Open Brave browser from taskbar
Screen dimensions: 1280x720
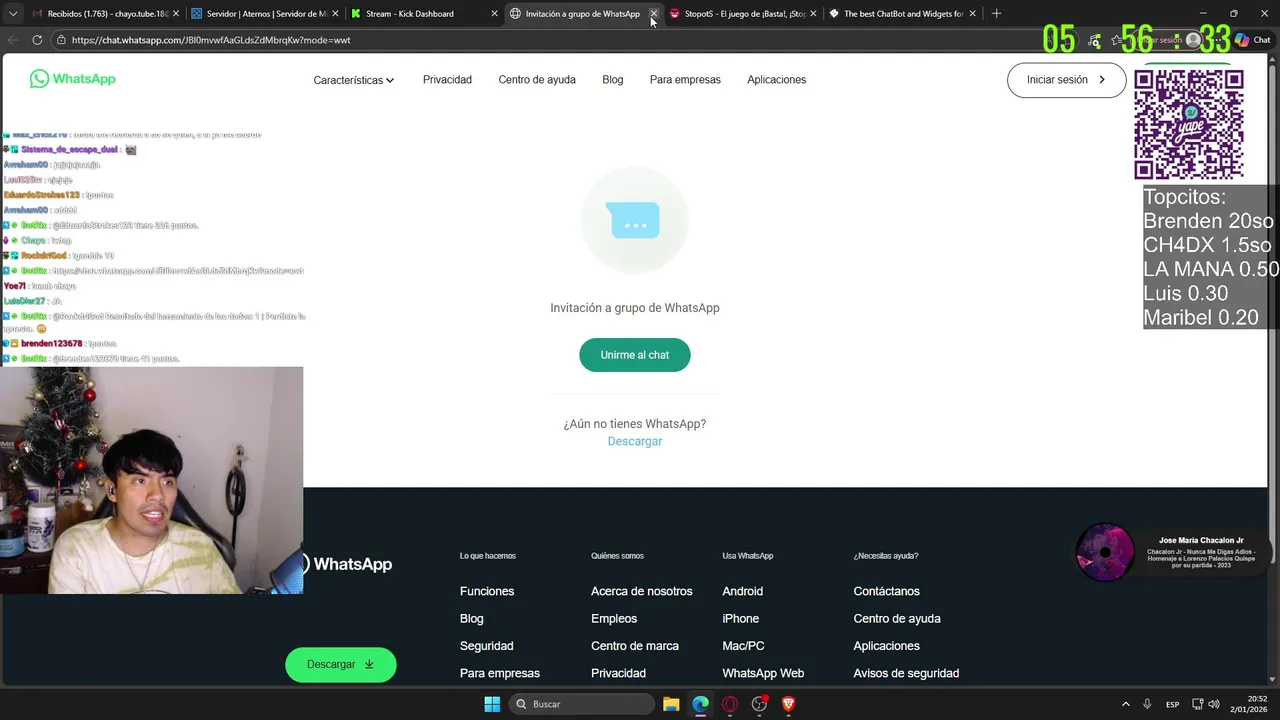pos(789,704)
